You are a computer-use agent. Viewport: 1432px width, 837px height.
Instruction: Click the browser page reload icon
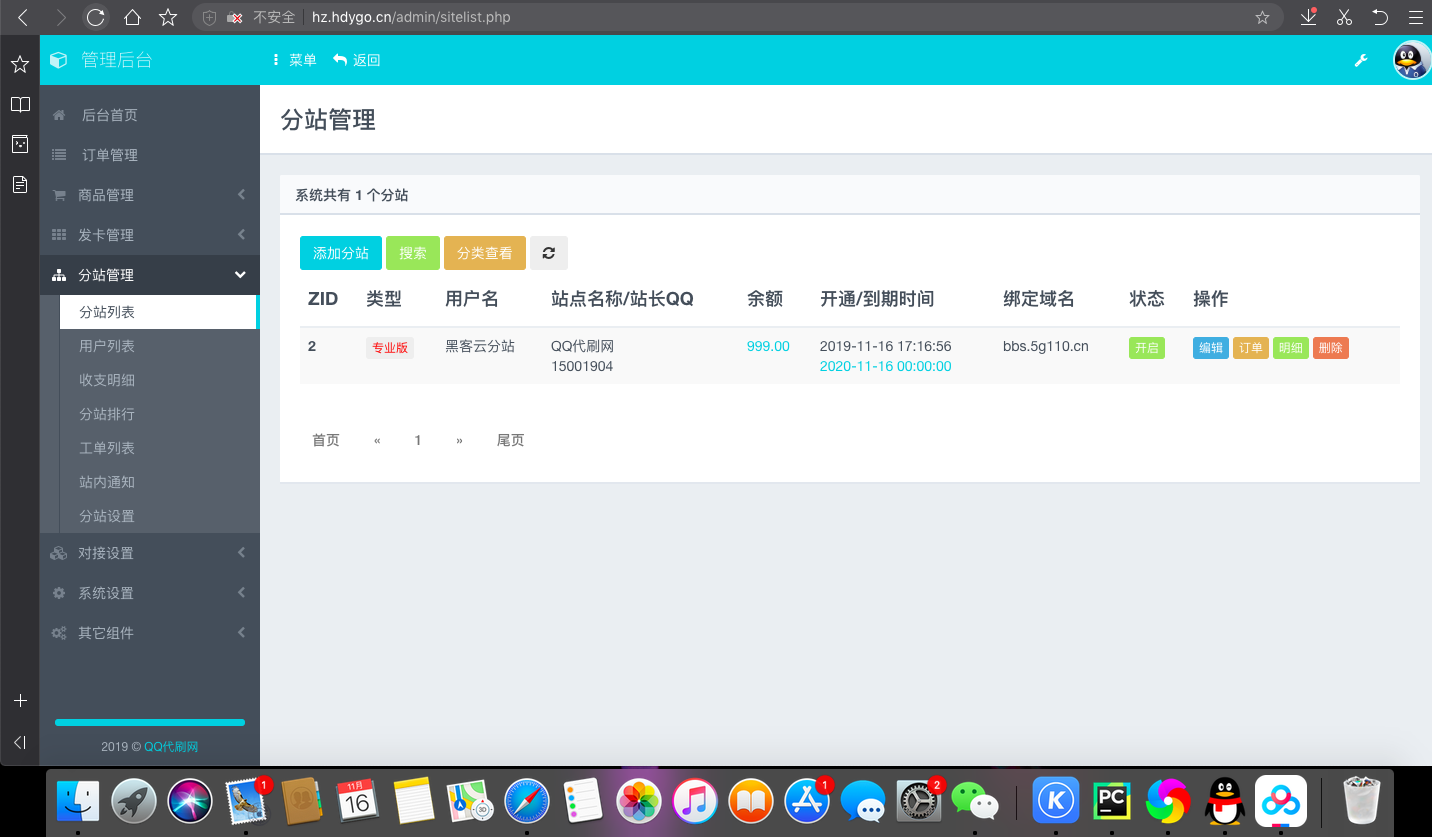point(95,17)
